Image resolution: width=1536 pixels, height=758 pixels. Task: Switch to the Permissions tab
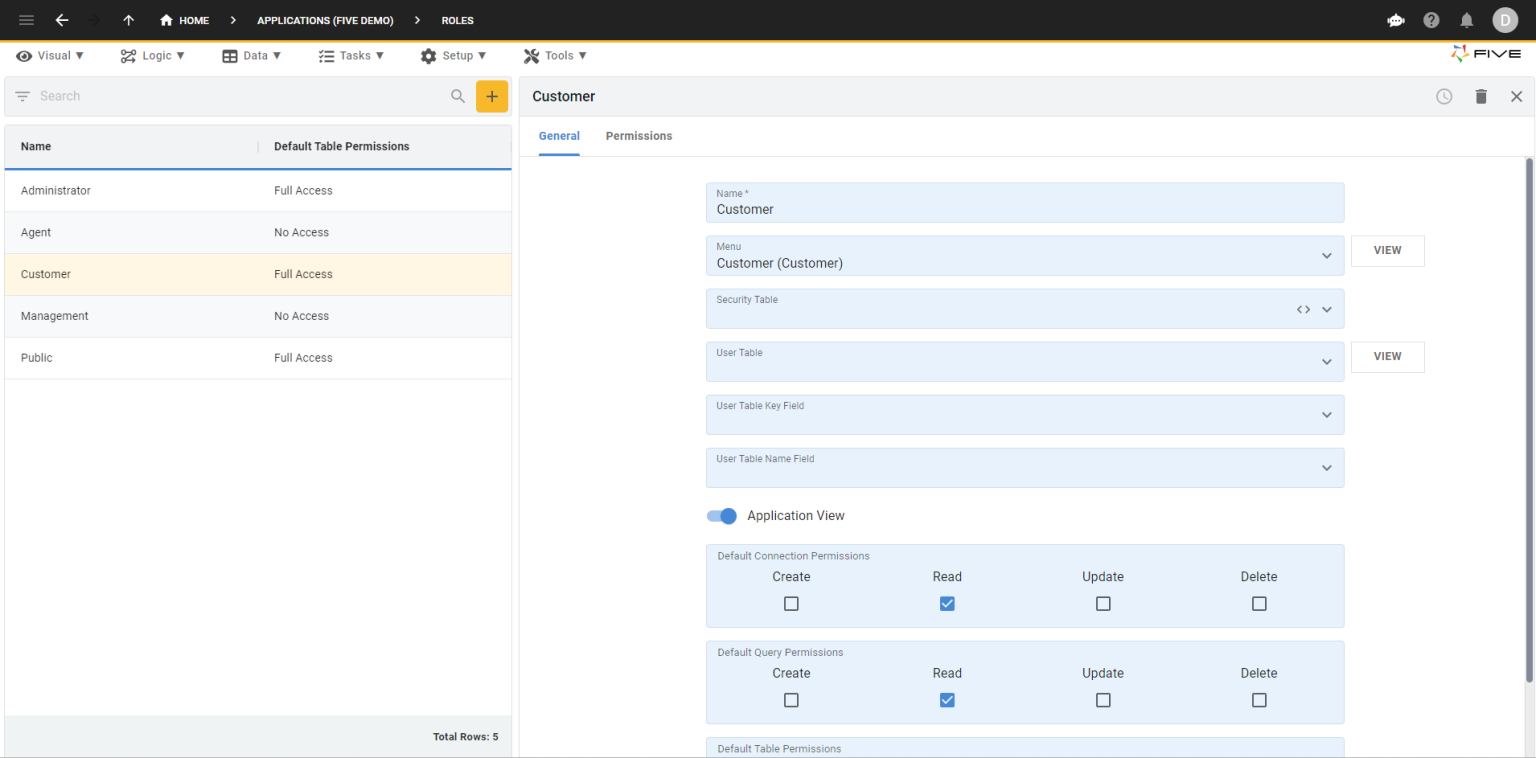pos(638,136)
